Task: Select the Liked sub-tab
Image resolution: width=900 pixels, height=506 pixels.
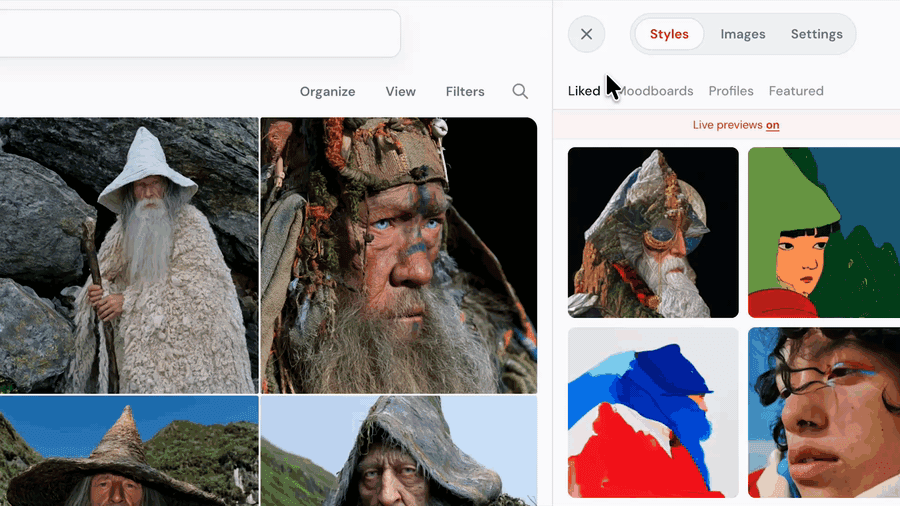Action: click(584, 91)
